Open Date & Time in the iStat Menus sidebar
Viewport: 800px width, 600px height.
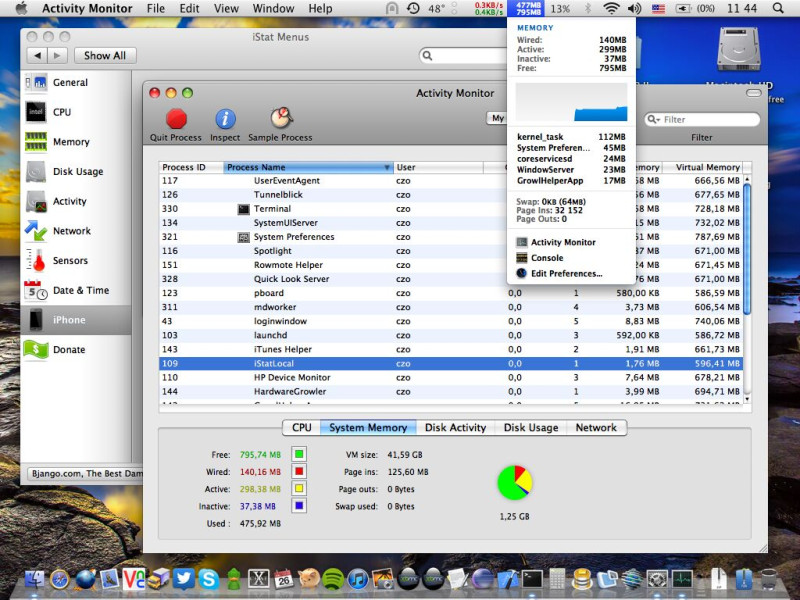pyautogui.click(x=67, y=290)
